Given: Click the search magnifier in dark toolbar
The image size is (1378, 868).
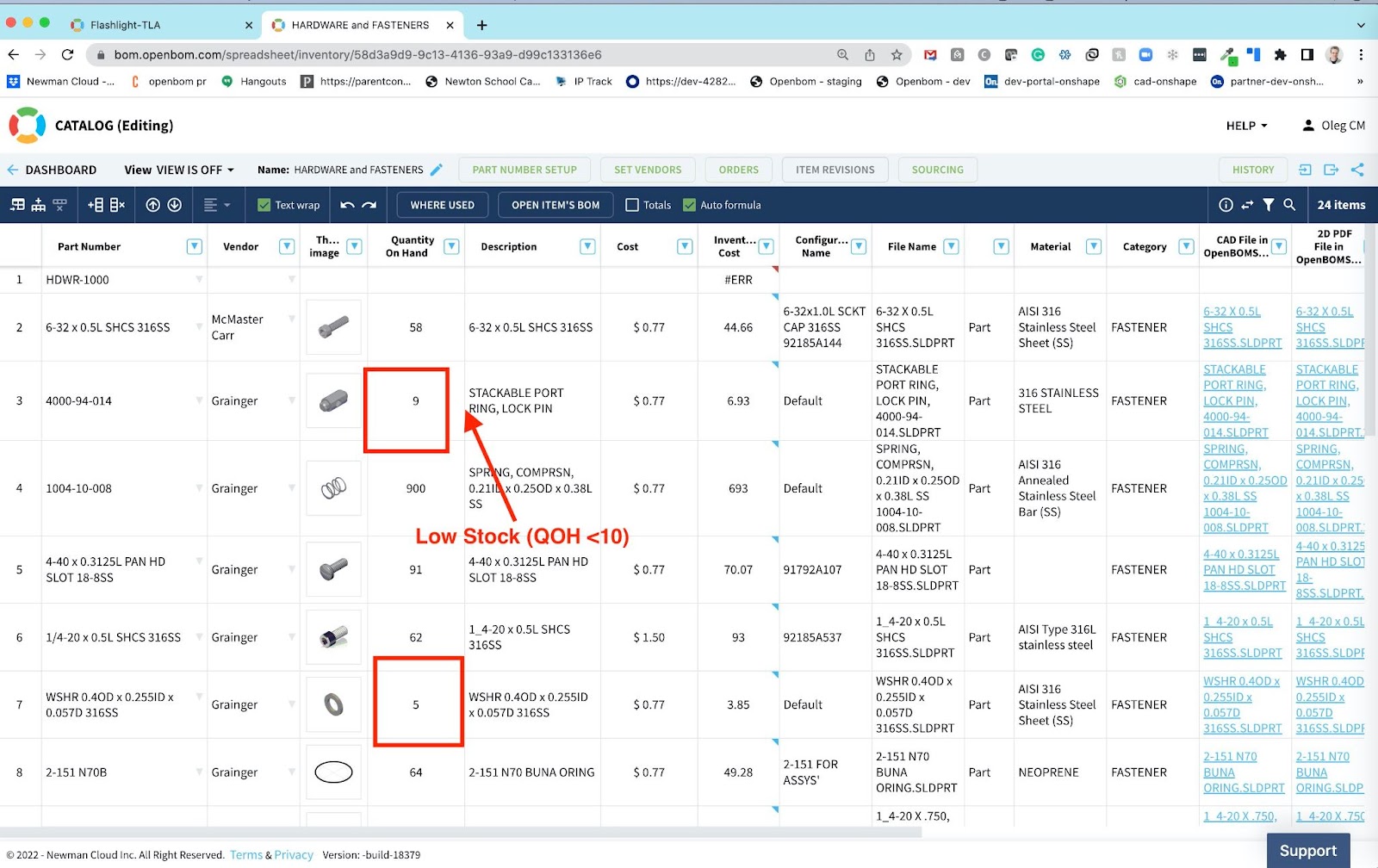Looking at the screenshot, I should (x=1289, y=205).
